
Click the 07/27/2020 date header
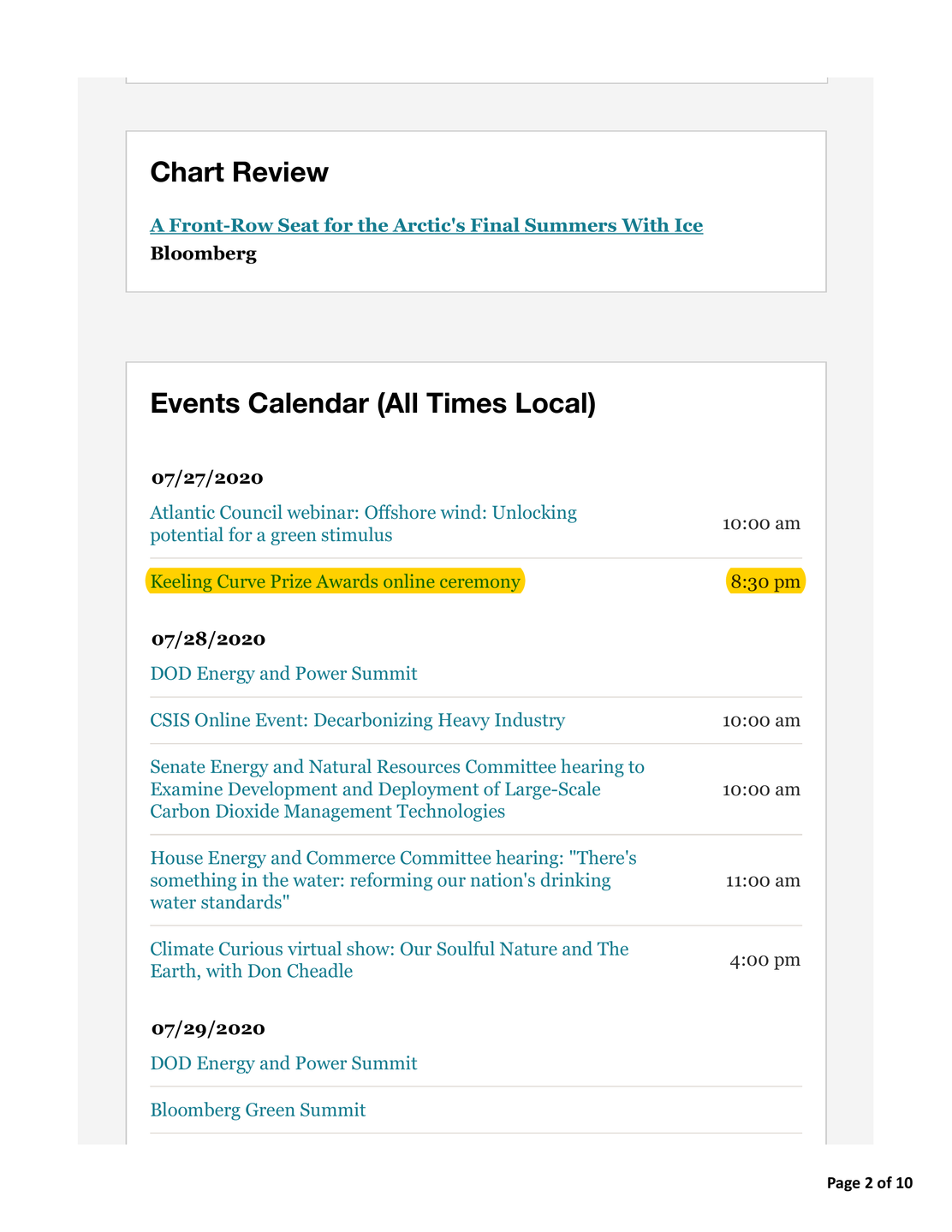tap(207, 478)
